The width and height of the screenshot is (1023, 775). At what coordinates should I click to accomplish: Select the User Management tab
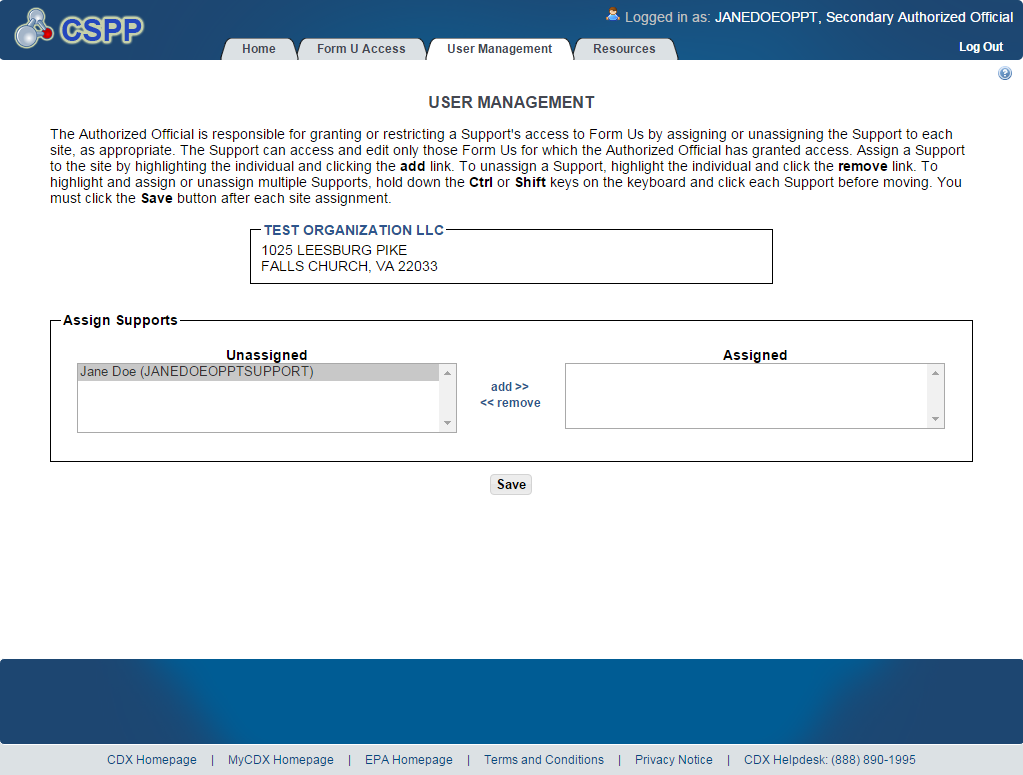tap(499, 49)
